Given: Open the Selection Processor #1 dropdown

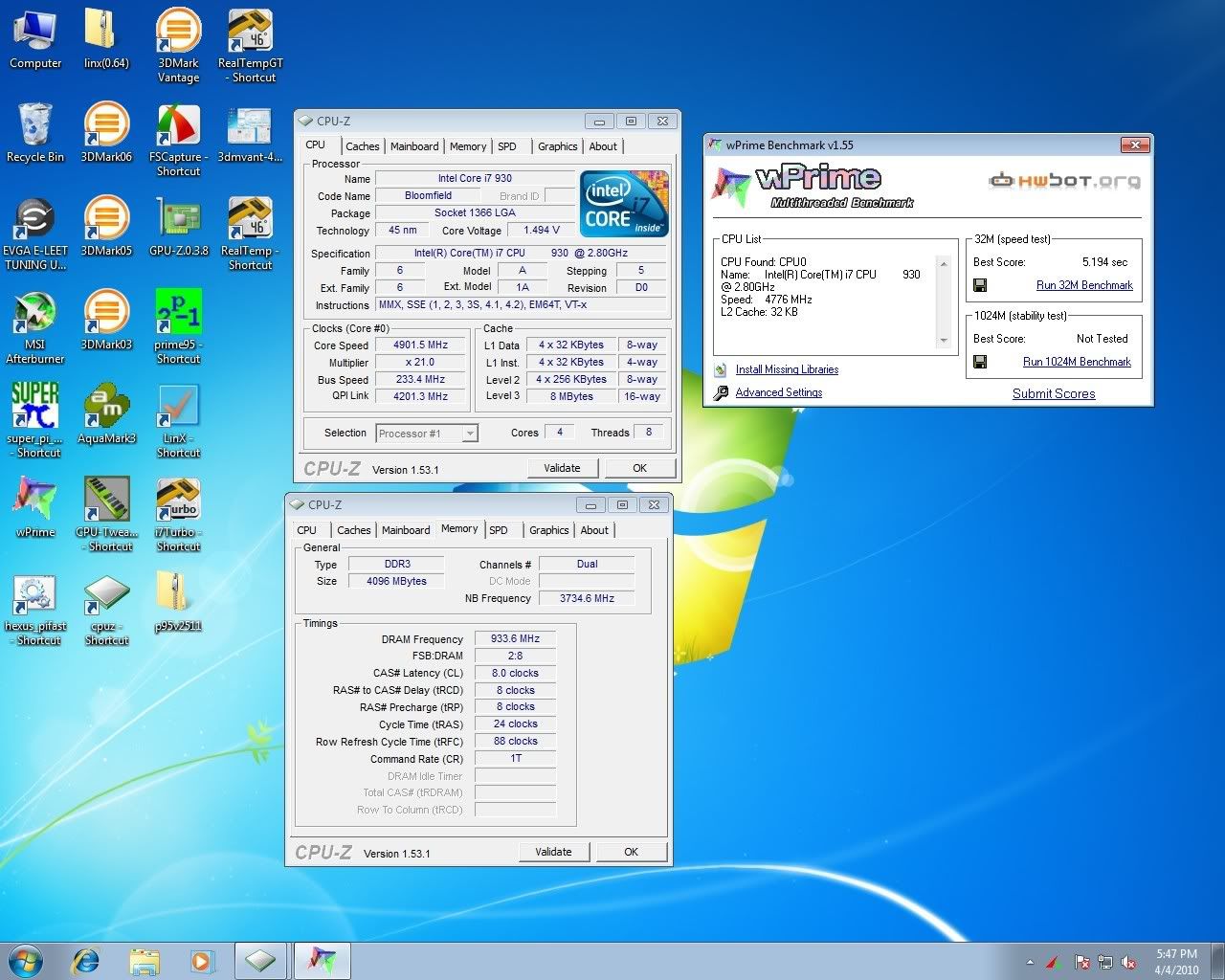Looking at the screenshot, I should [x=427, y=434].
